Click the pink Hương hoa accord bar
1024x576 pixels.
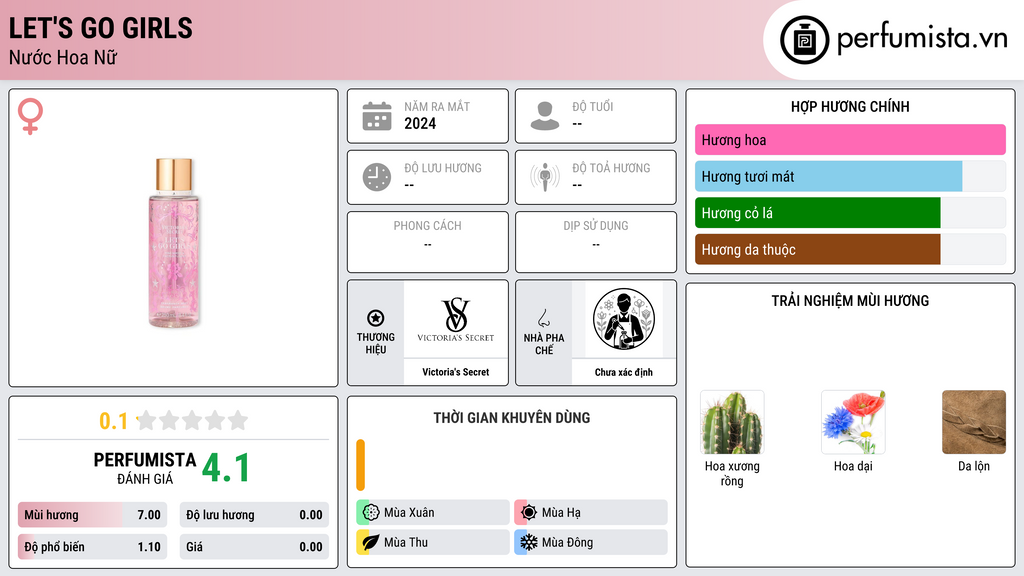850,140
